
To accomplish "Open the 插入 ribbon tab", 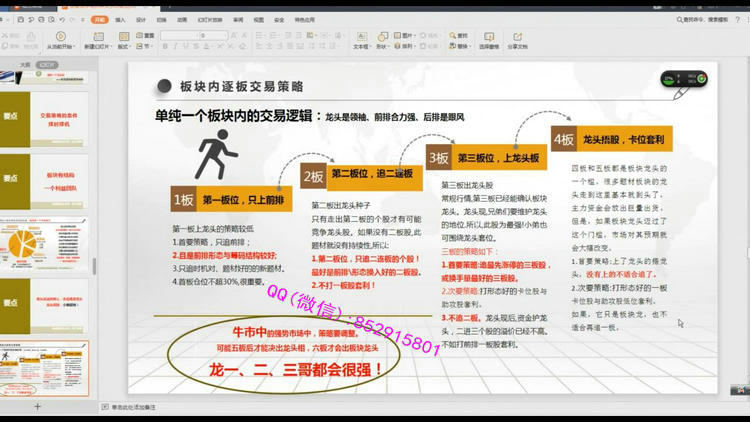I will (121, 19).
